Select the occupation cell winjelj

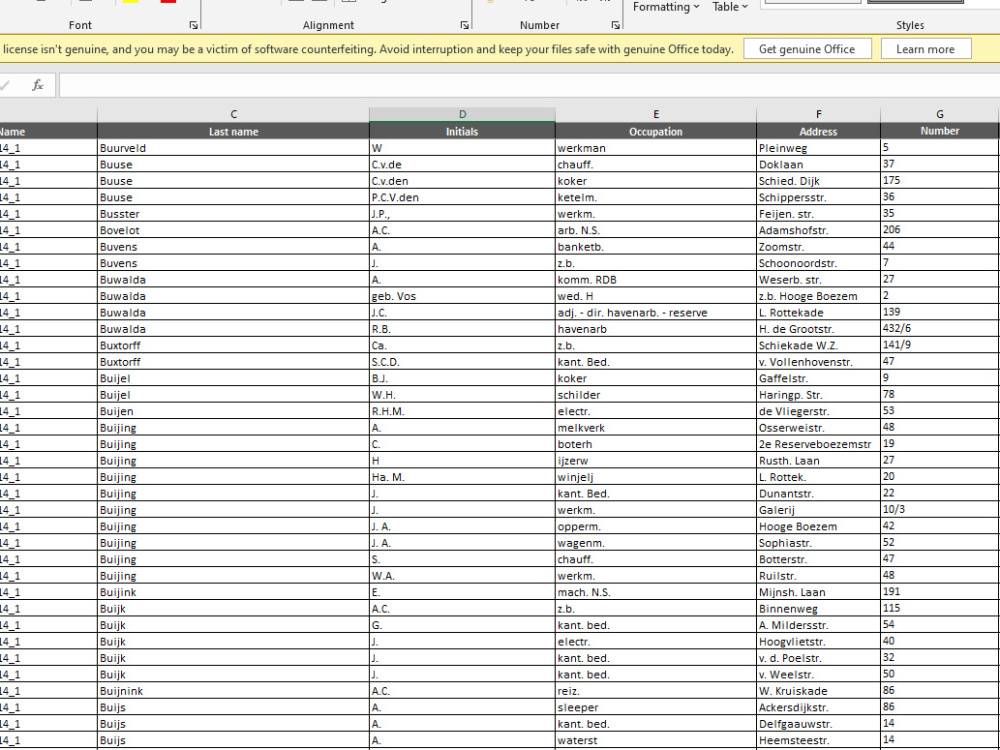(x=656, y=477)
